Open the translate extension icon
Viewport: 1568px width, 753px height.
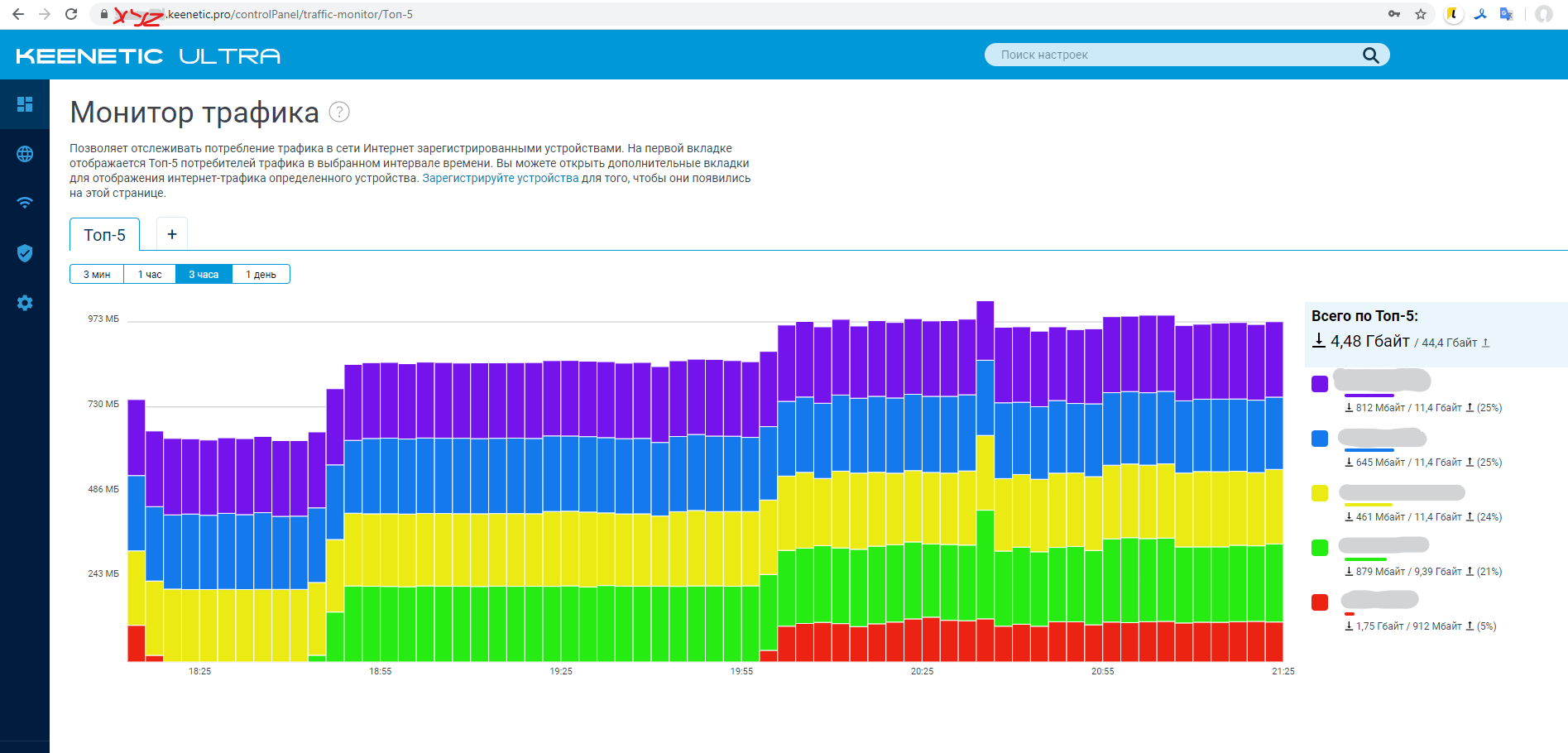pos(1506,14)
